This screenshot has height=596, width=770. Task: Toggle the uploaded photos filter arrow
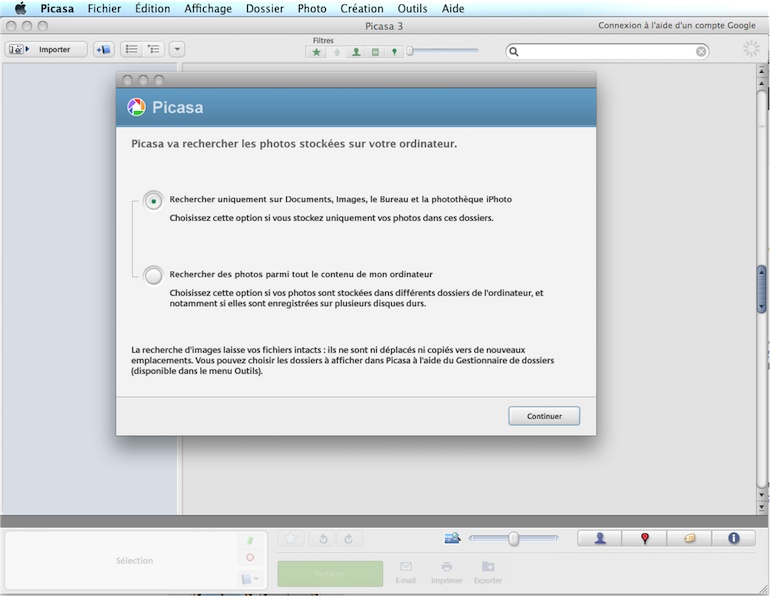pyautogui.click(x=337, y=52)
